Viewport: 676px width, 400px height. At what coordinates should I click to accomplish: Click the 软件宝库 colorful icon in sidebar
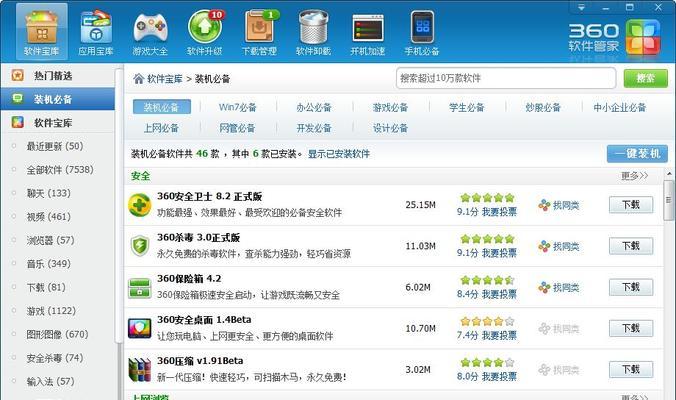pyautogui.click(x=18, y=122)
